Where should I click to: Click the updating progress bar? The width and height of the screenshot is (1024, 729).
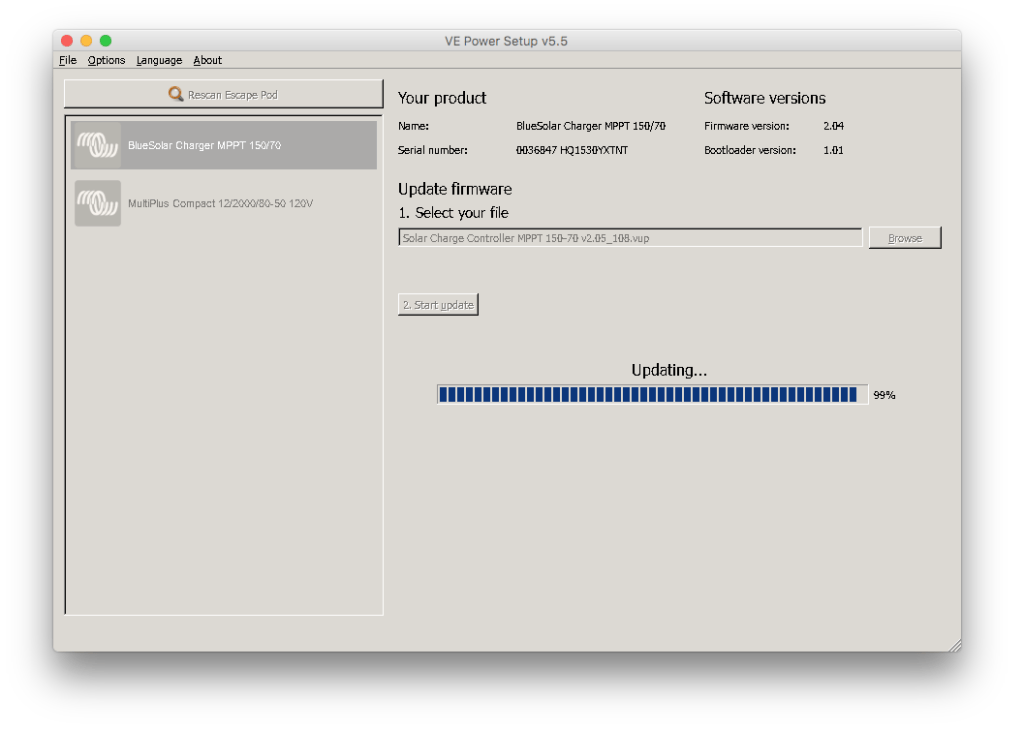point(652,395)
